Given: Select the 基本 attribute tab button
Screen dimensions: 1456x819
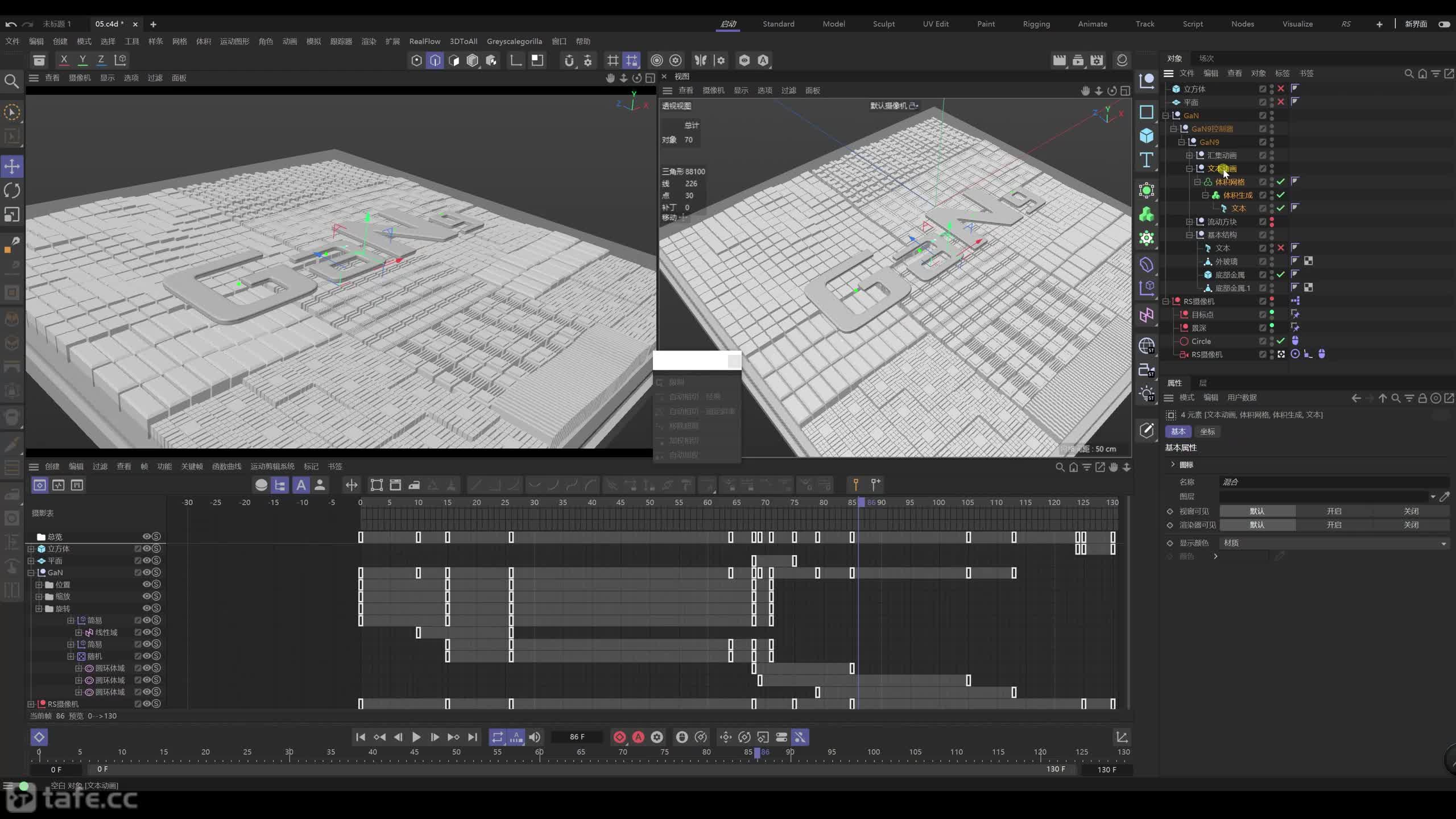Looking at the screenshot, I should pos(1178,432).
